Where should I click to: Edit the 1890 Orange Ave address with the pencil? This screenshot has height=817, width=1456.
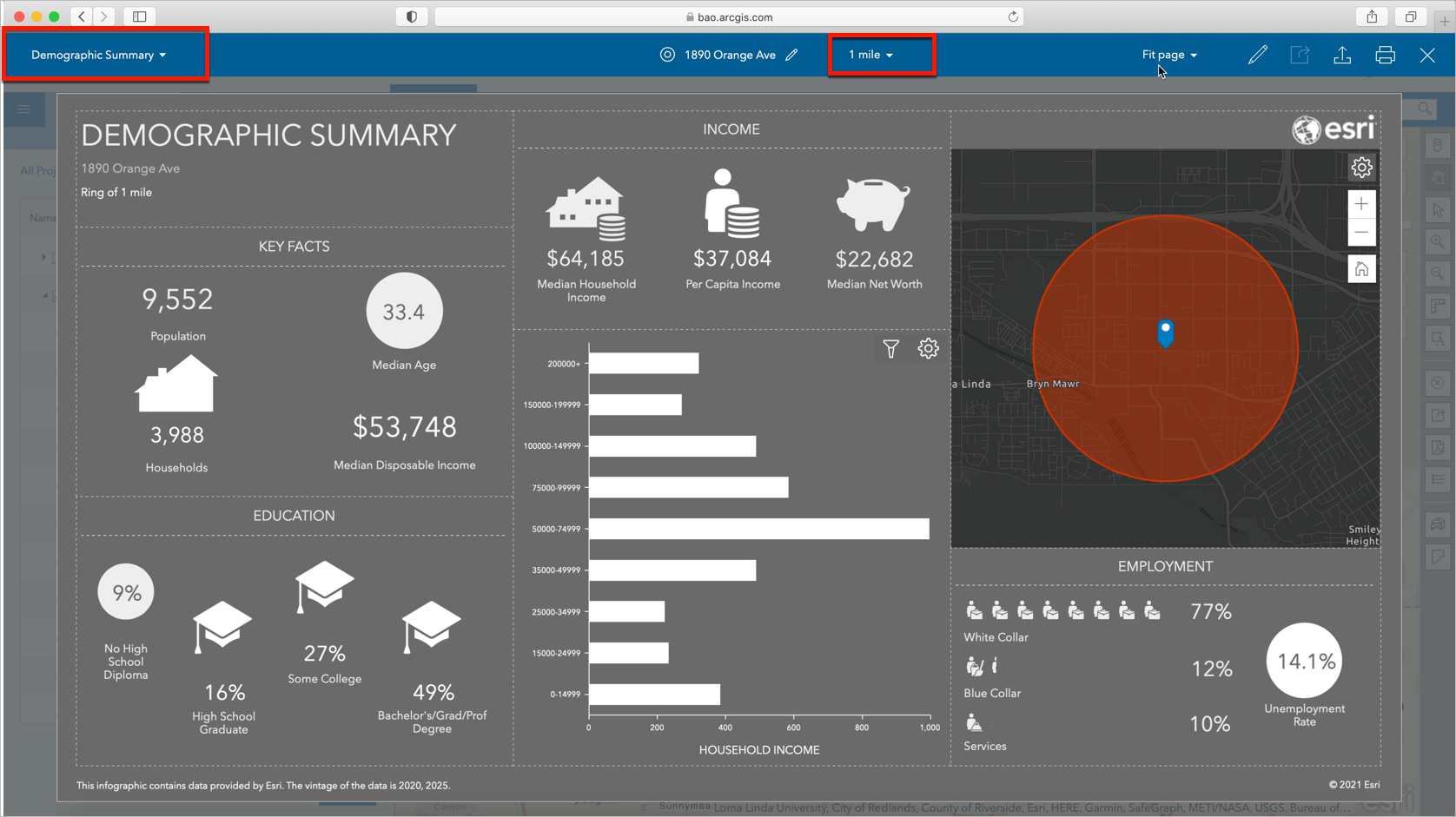[791, 54]
